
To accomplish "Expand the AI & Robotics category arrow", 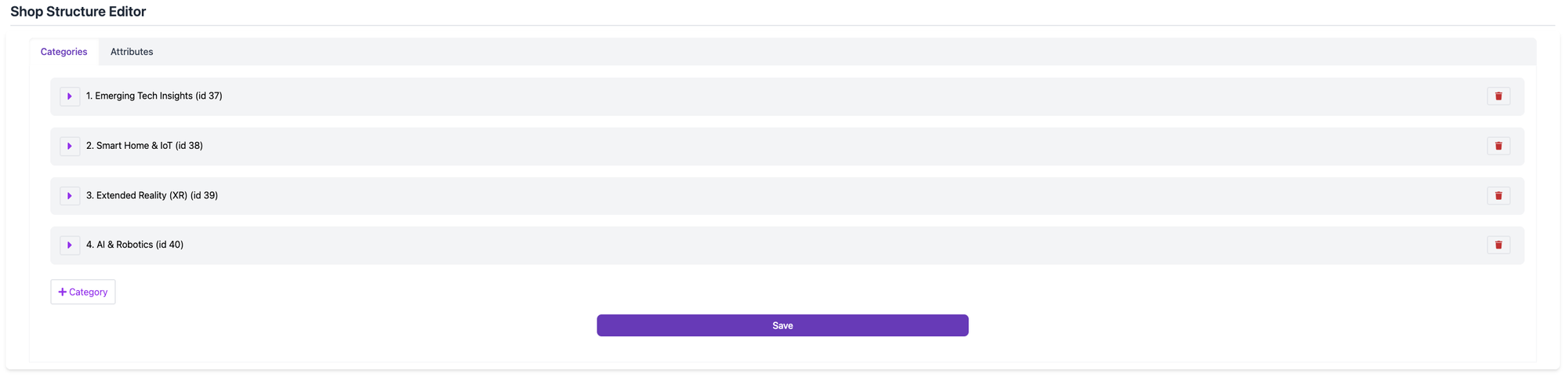I will point(70,245).
